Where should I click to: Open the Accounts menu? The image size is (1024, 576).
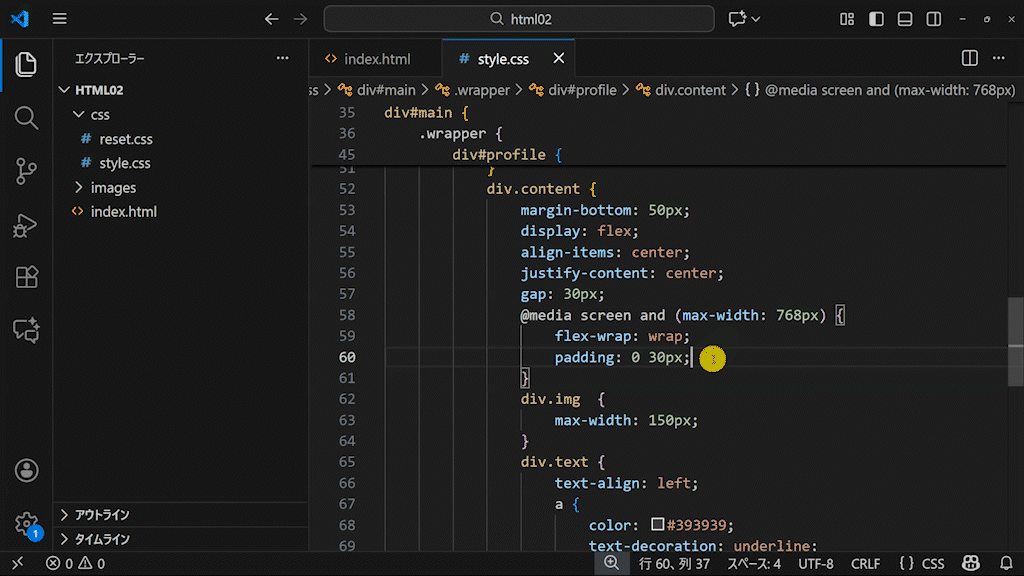26,470
